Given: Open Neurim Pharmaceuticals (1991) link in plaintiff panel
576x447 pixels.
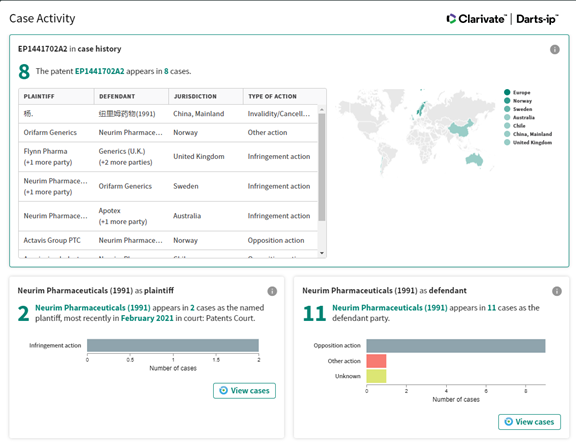Looking at the screenshot, I should [x=93, y=308].
